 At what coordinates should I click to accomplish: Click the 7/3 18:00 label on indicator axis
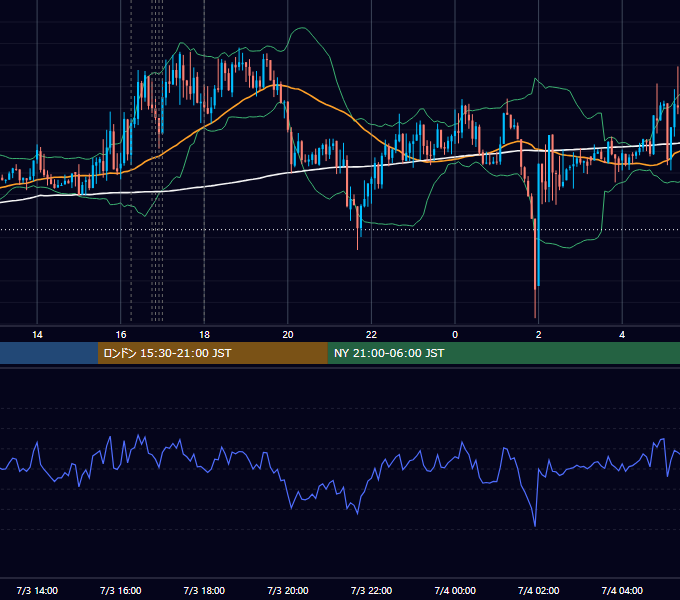pos(204,590)
